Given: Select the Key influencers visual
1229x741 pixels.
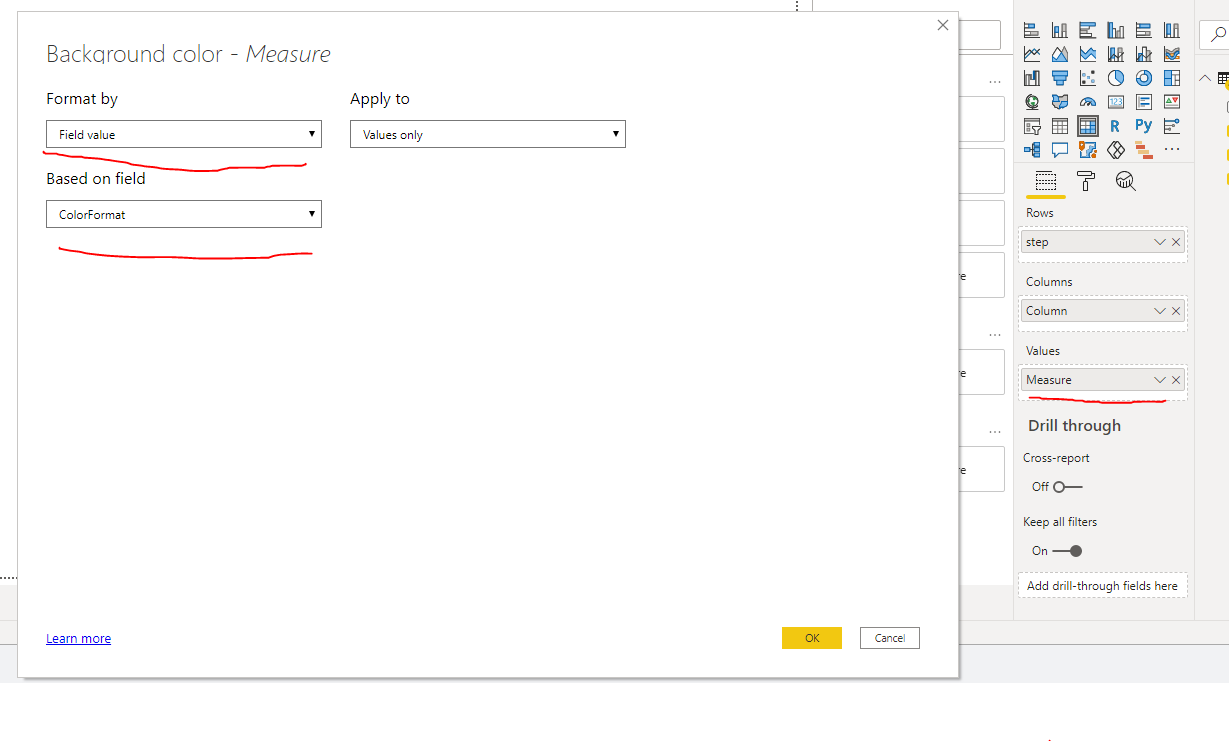Looking at the screenshot, I should click(x=1172, y=126).
